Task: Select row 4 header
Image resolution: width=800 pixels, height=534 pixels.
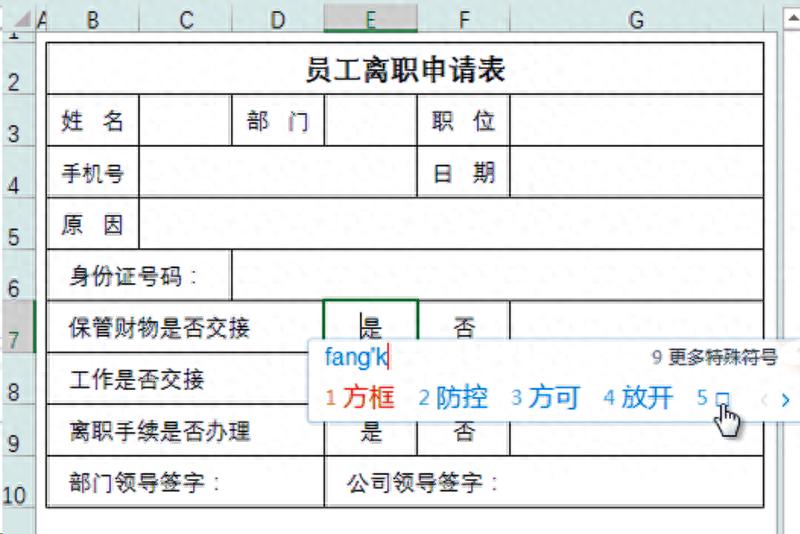Action: (18, 172)
